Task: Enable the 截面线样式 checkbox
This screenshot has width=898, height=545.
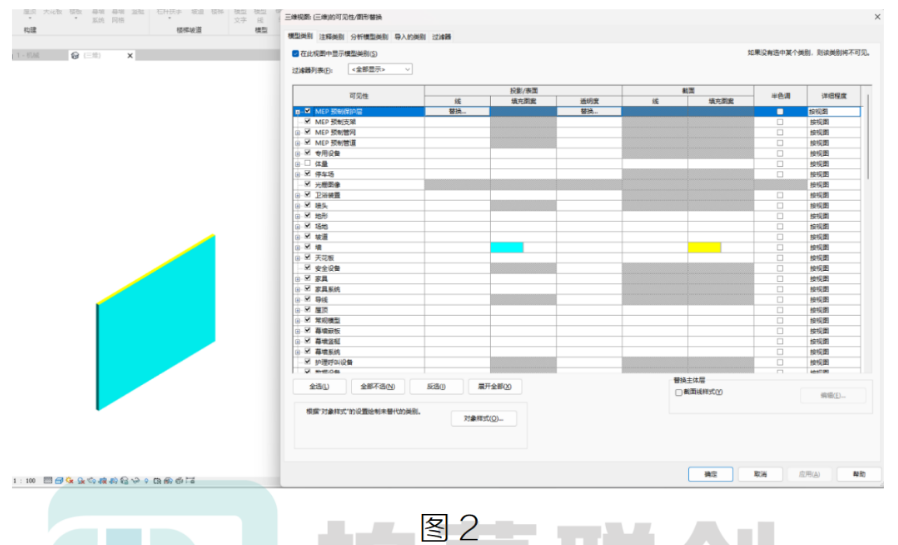Action: point(679,392)
